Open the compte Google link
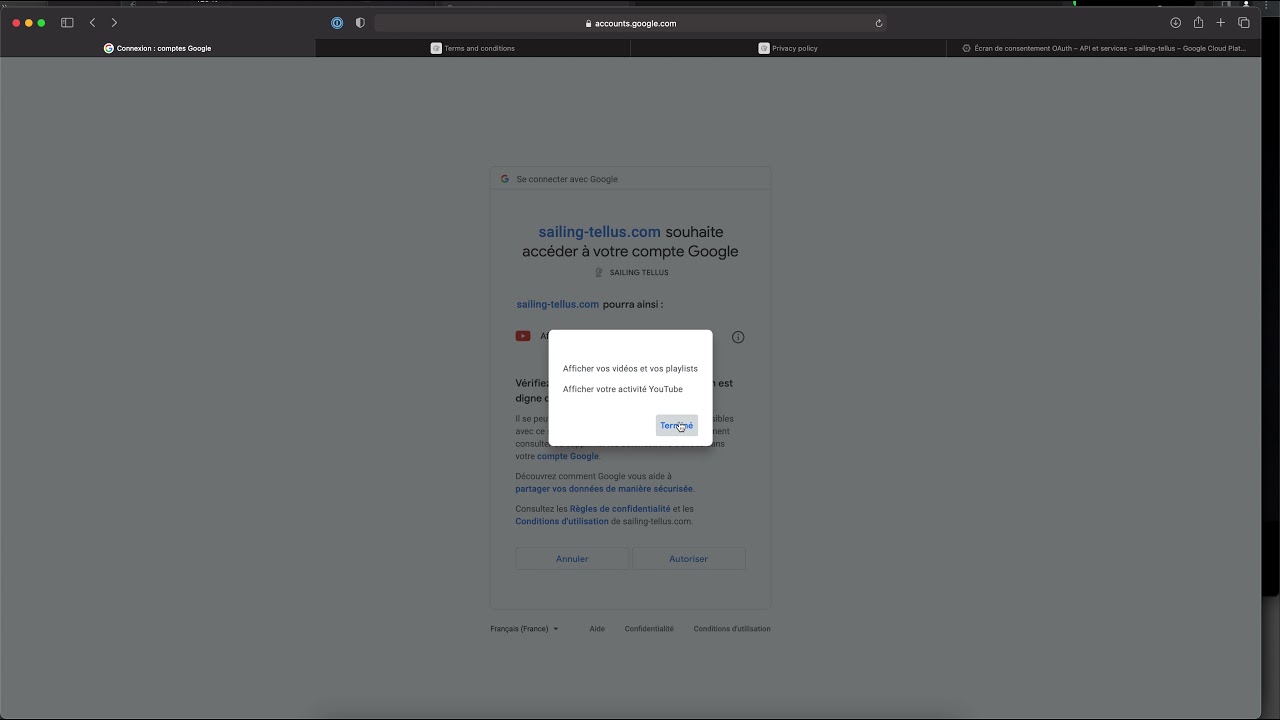The image size is (1280, 720). [568, 456]
